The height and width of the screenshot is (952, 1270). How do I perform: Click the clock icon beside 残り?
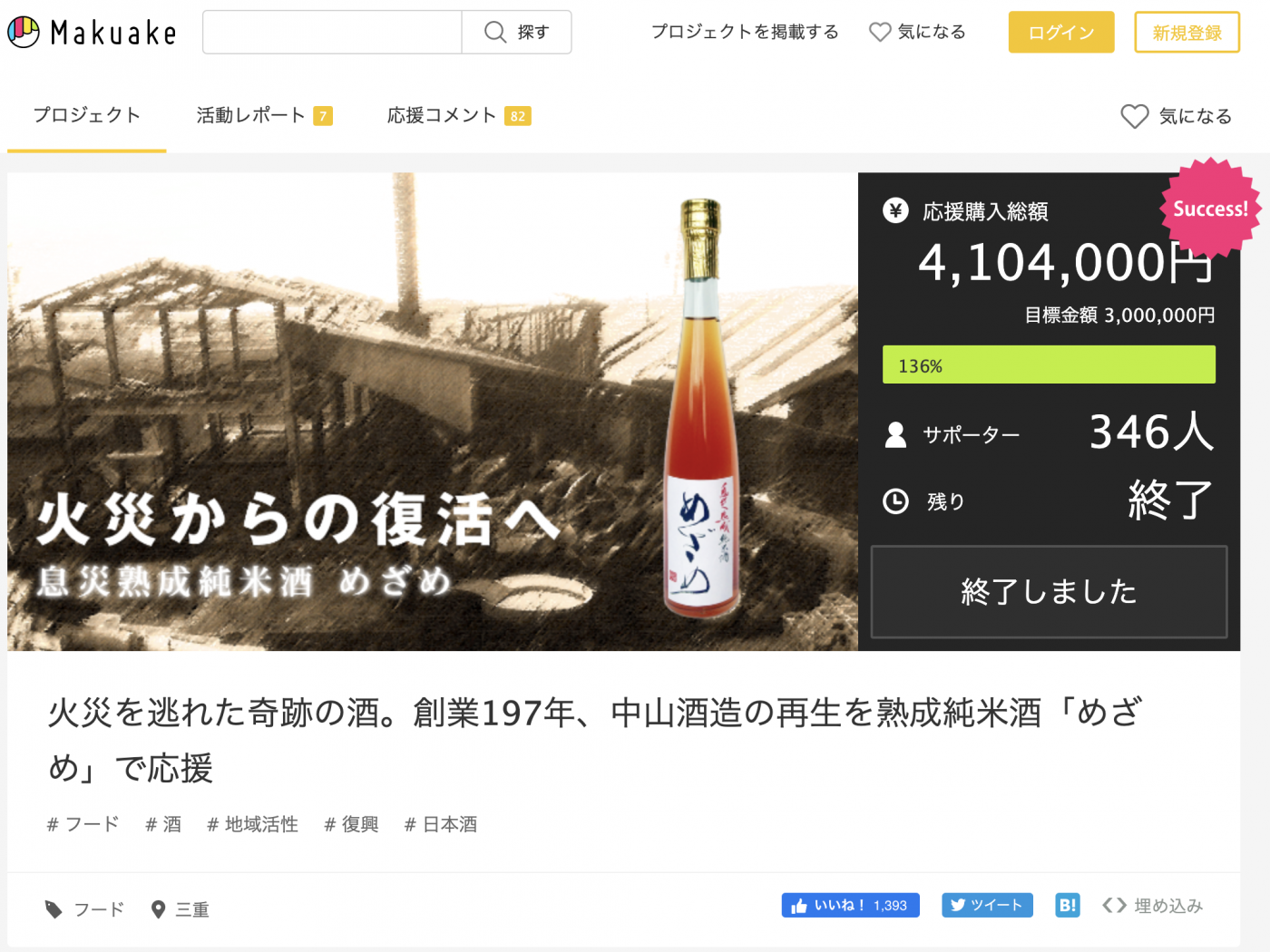click(895, 501)
